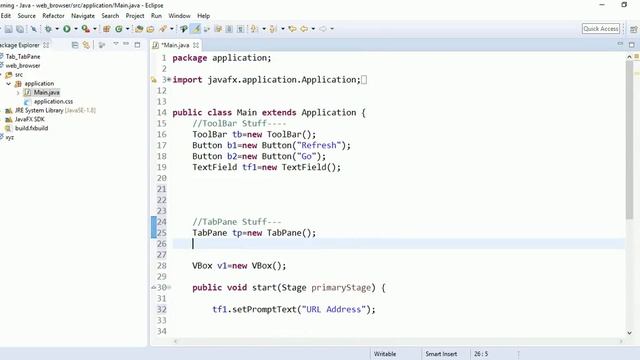Open the New Java Class dropdown arrow
The height and width of the screenshot is (360, 640).
(128, 29)
